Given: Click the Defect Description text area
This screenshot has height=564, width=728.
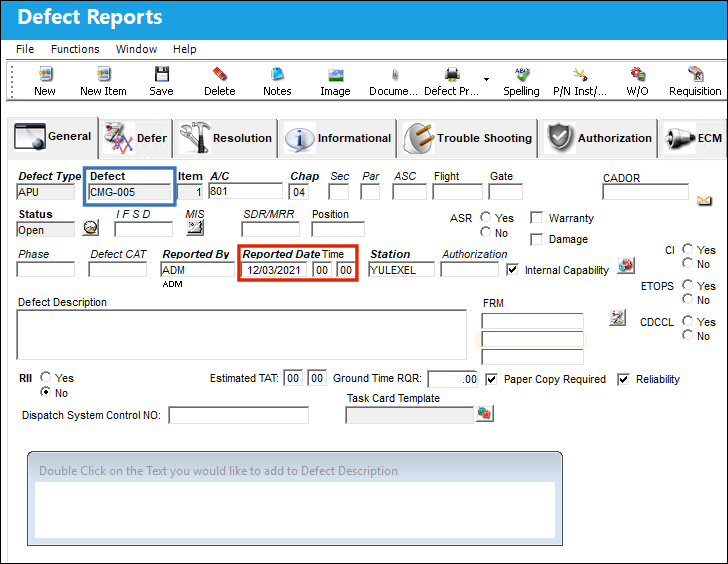Looking at the screenshot, I should (x=241, y=335).
